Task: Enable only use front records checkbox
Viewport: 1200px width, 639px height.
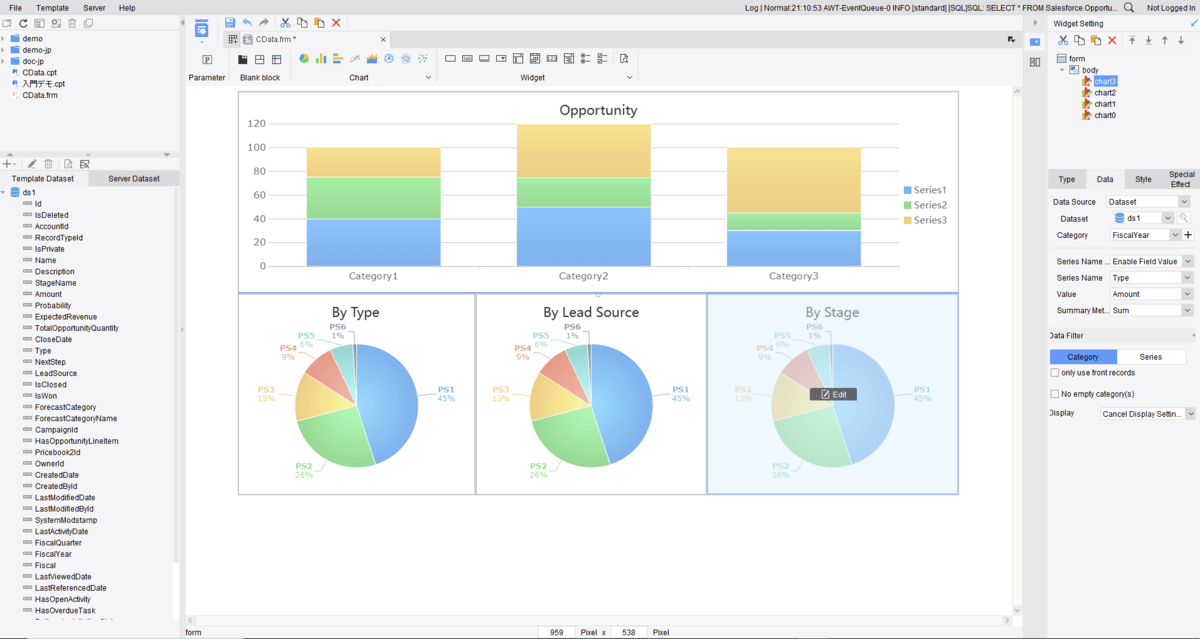Action: pyautogui.click(x=1054, y=372)
